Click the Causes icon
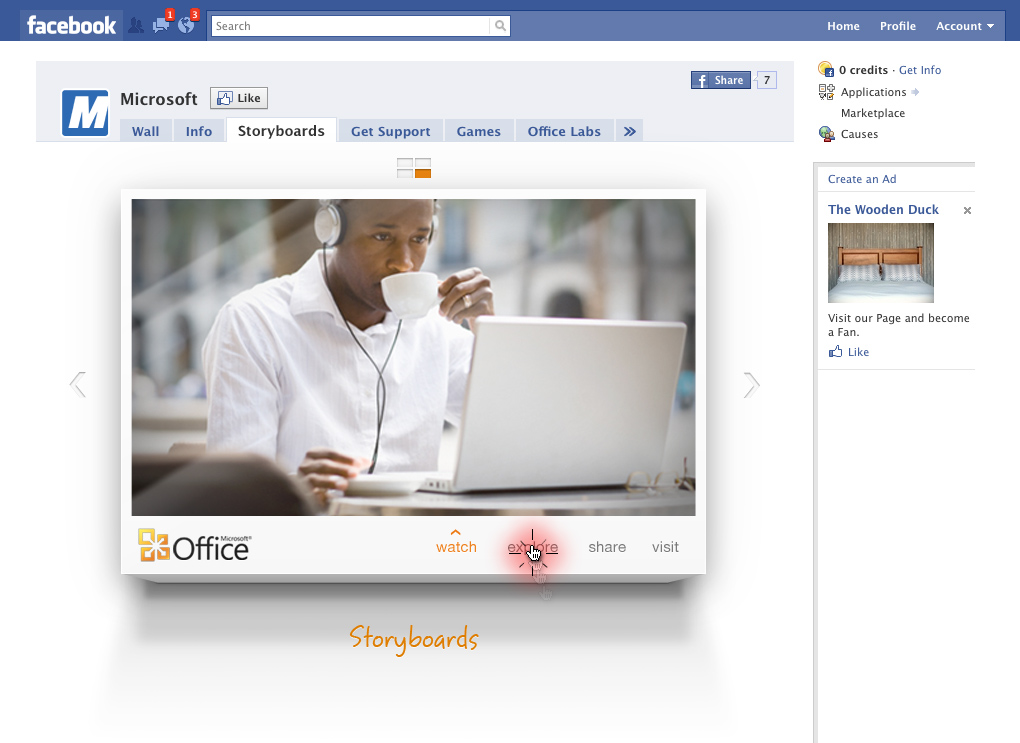 [x=826, y=133]
